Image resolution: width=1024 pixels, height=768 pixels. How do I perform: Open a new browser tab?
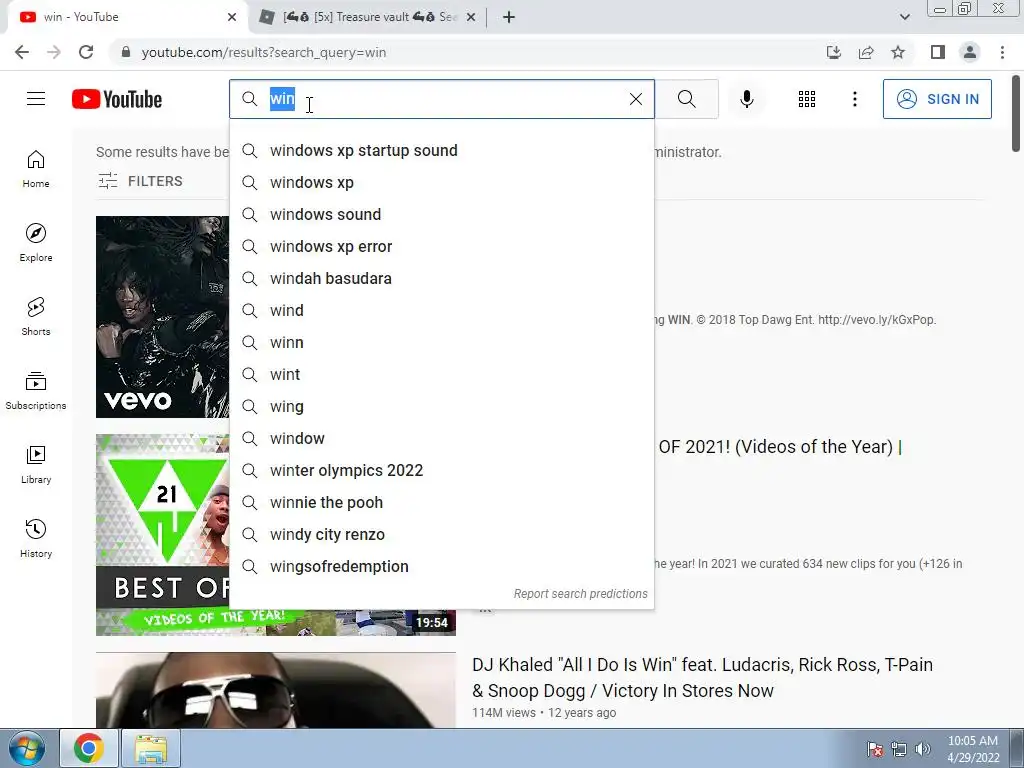(x=509, y=17)
